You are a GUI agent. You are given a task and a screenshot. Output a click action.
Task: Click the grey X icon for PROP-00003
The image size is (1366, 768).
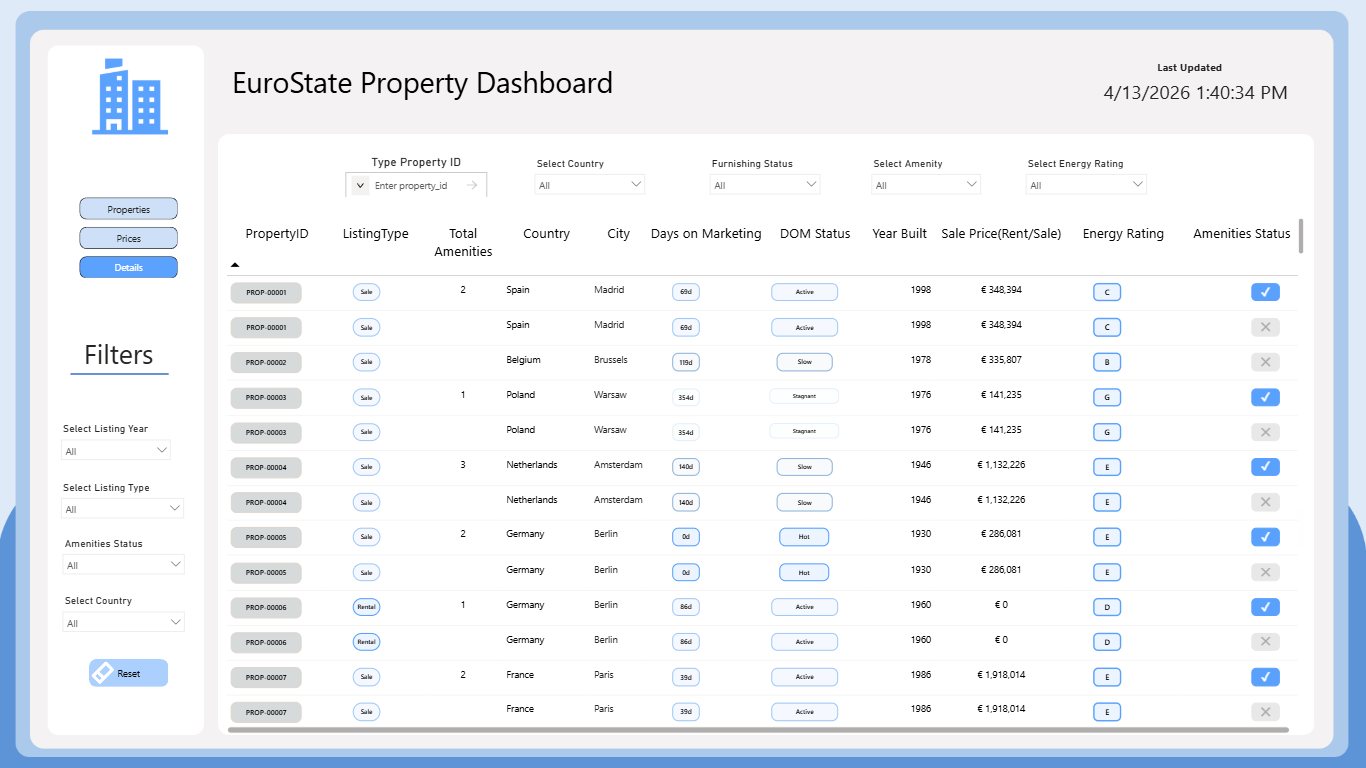click(1265, 432)
